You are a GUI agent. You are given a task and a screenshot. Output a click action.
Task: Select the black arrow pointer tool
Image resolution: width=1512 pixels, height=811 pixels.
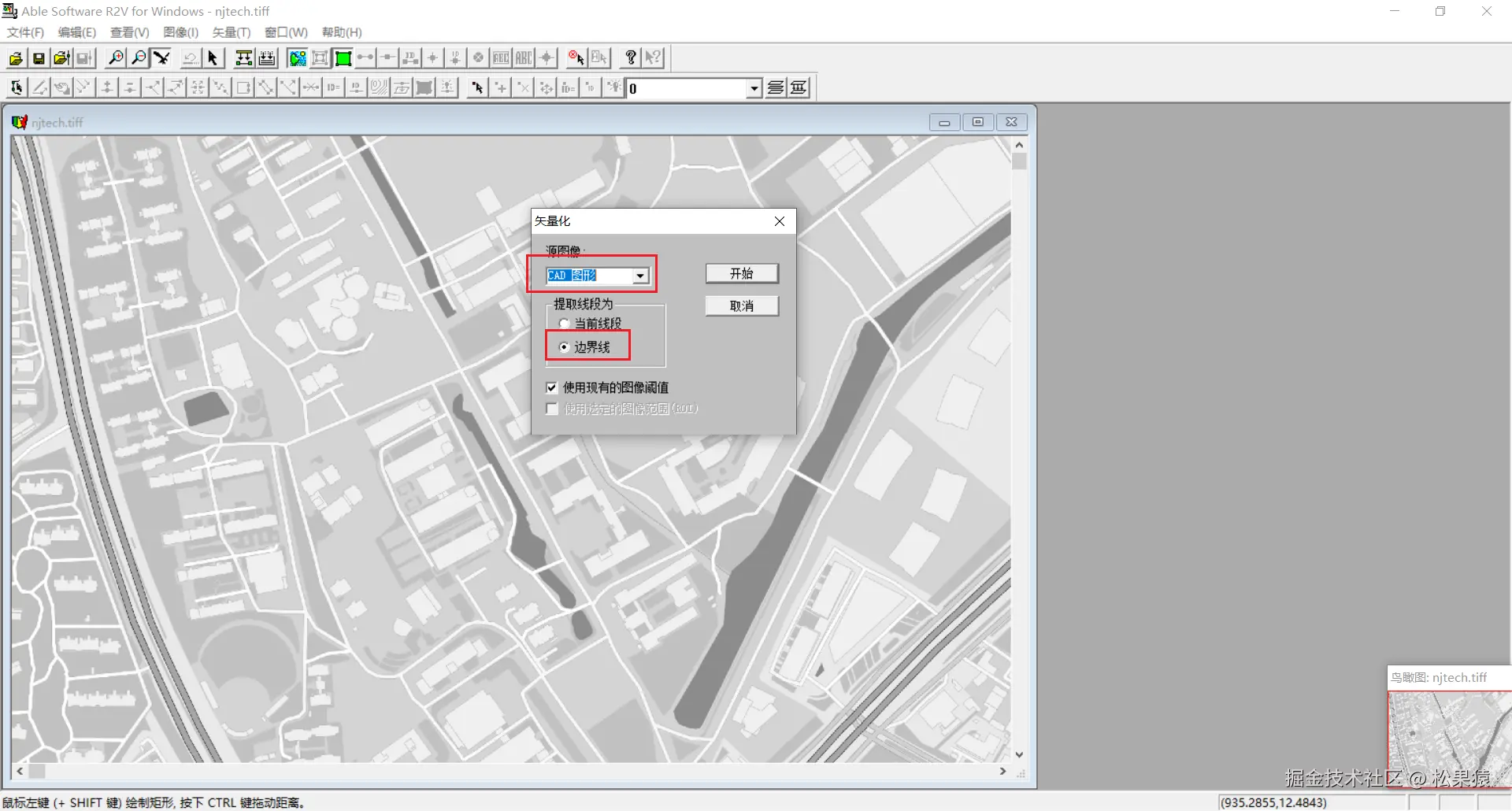[213, 58]
